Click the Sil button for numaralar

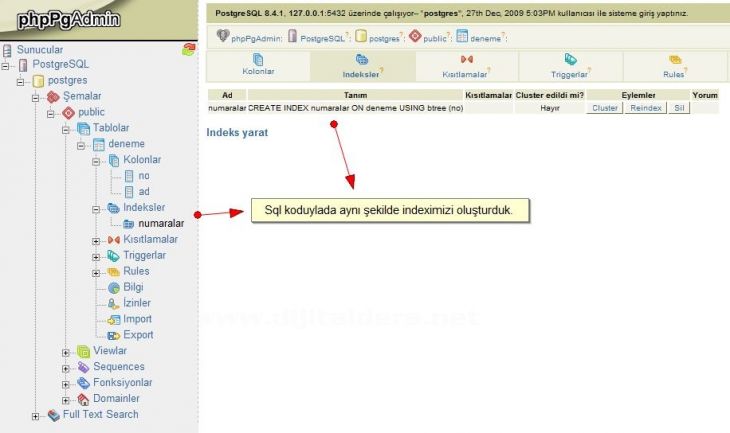click(679, 108)
